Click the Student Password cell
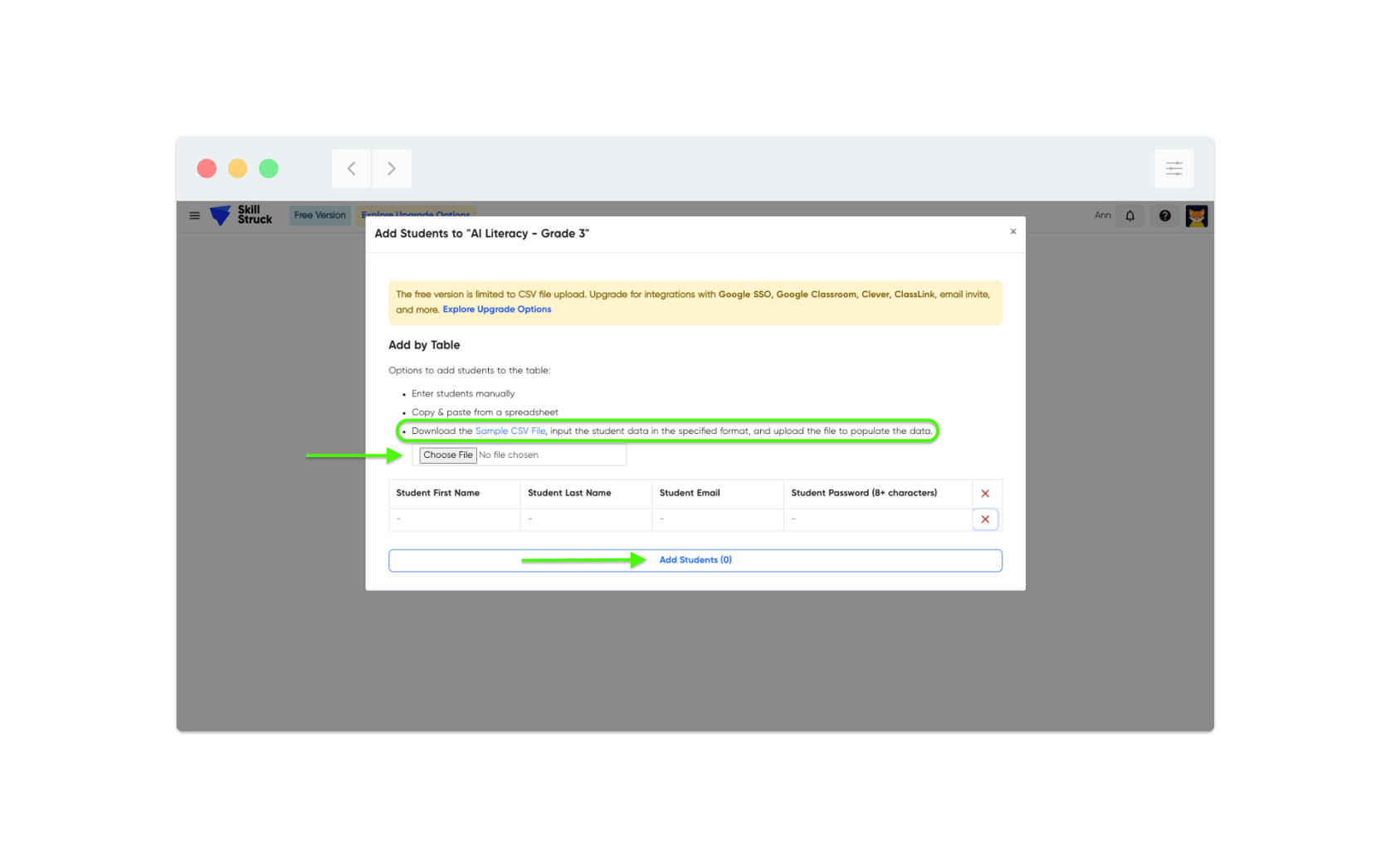This screenshot has height=868, width=1390. coord(877,519)
